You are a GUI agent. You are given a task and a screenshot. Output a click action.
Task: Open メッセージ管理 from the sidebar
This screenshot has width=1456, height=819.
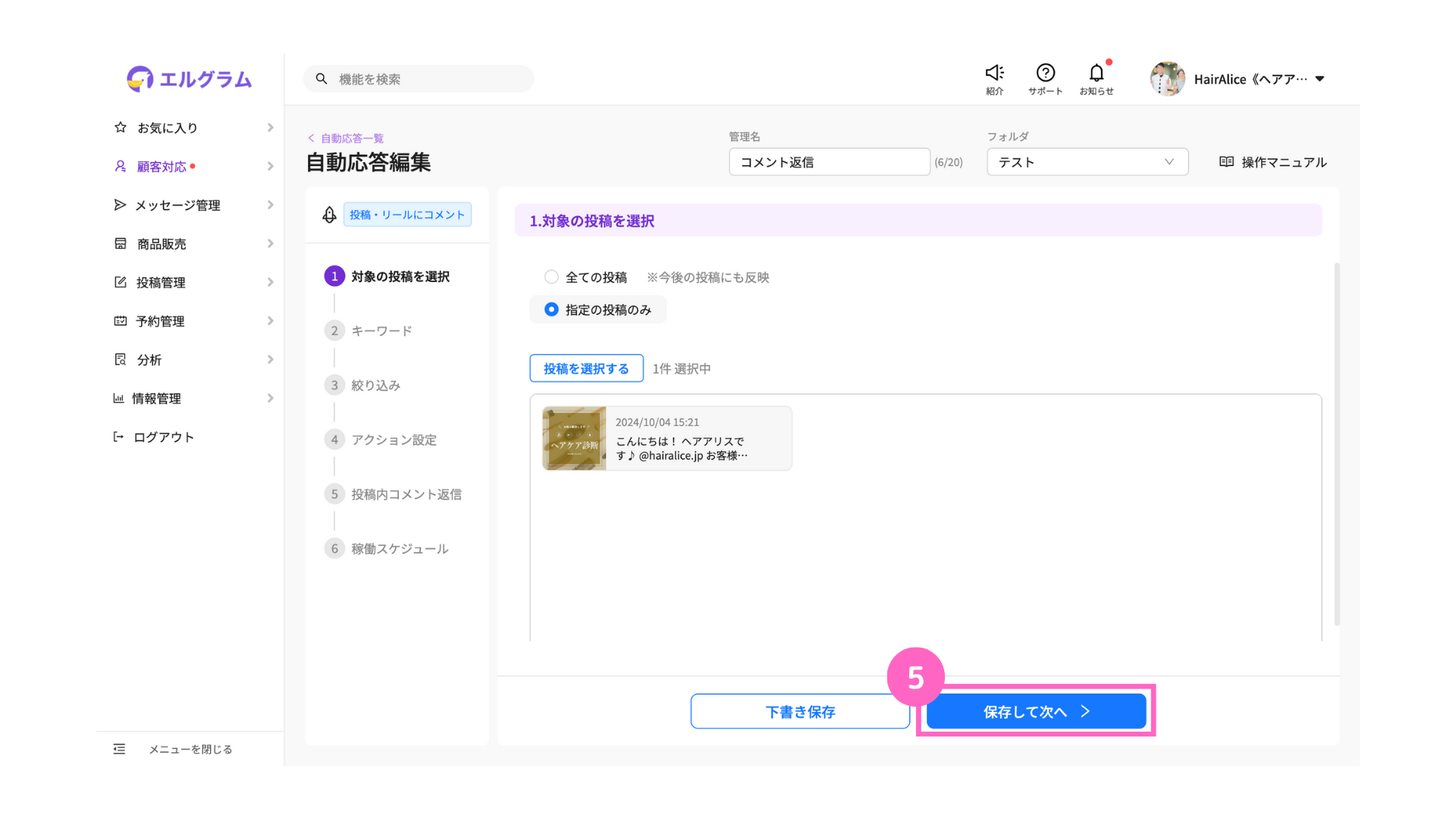point(177,205)
